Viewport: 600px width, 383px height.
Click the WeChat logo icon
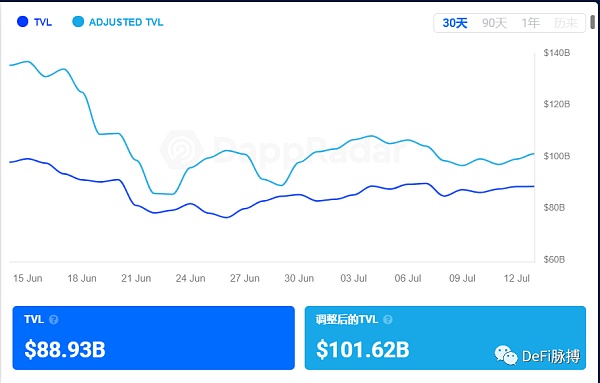tap(506, 355)
